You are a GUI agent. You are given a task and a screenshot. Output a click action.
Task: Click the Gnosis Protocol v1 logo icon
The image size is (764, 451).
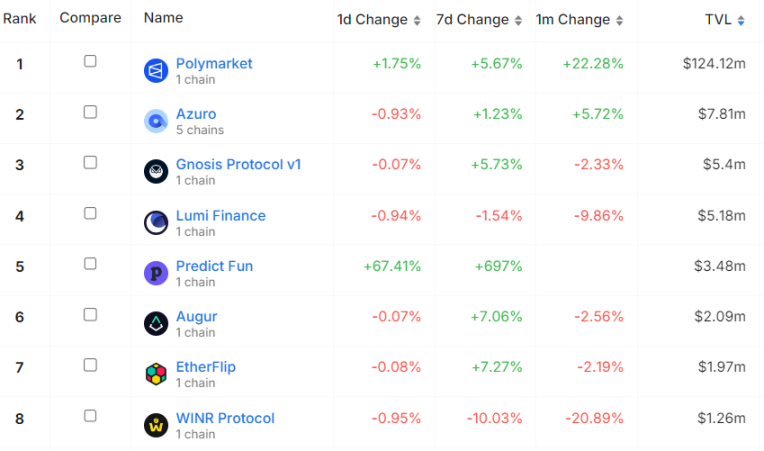coord(156,172)
